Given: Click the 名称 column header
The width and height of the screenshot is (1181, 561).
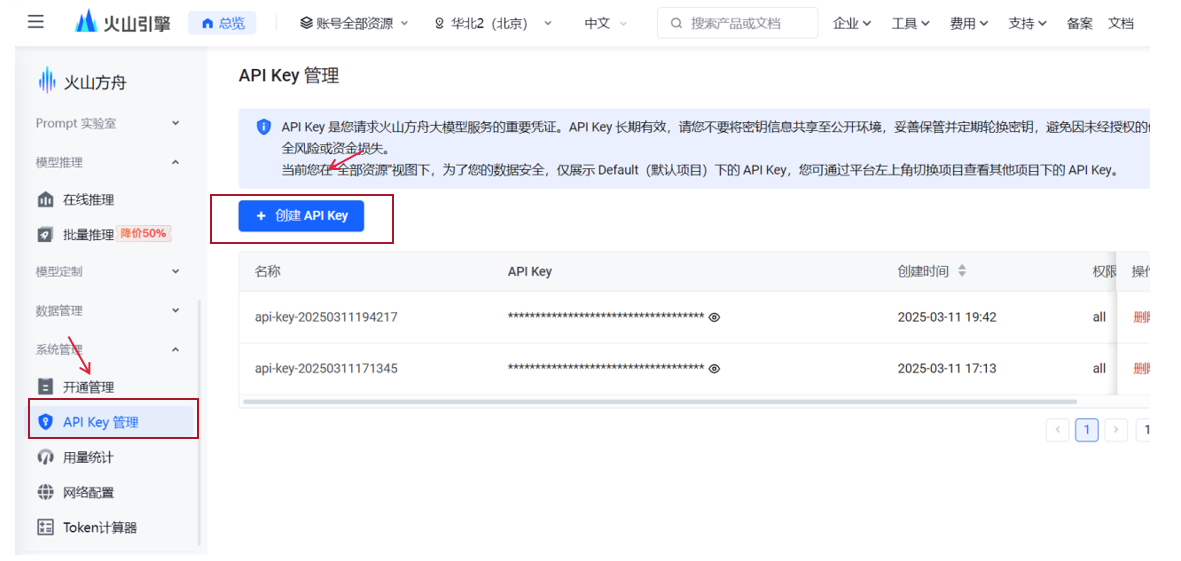Looking at the screenshot, I should pyautogui.click(x=267, y=272).
